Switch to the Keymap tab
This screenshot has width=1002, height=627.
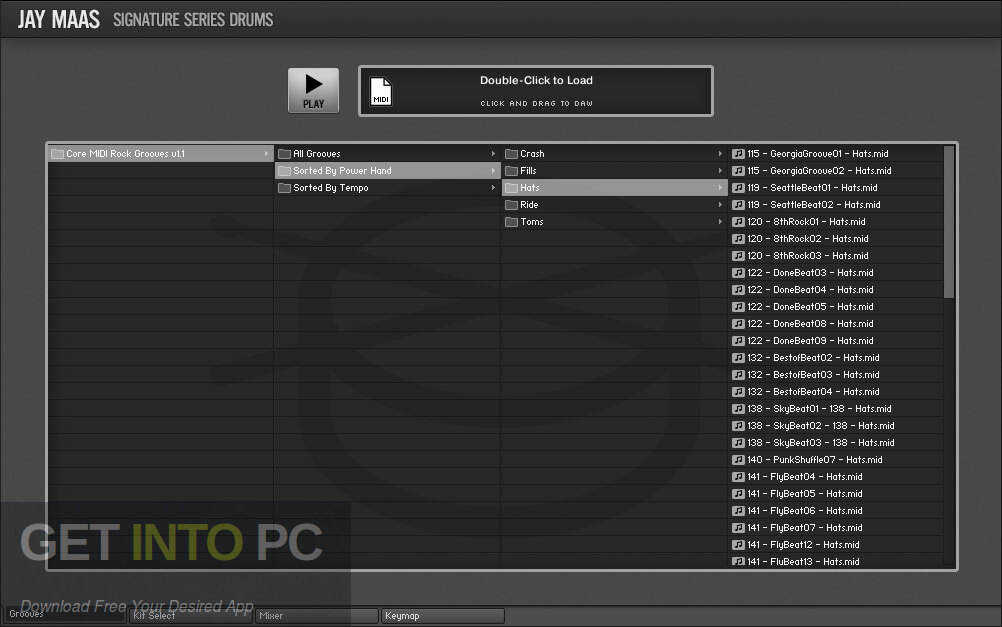coord(443,615)
